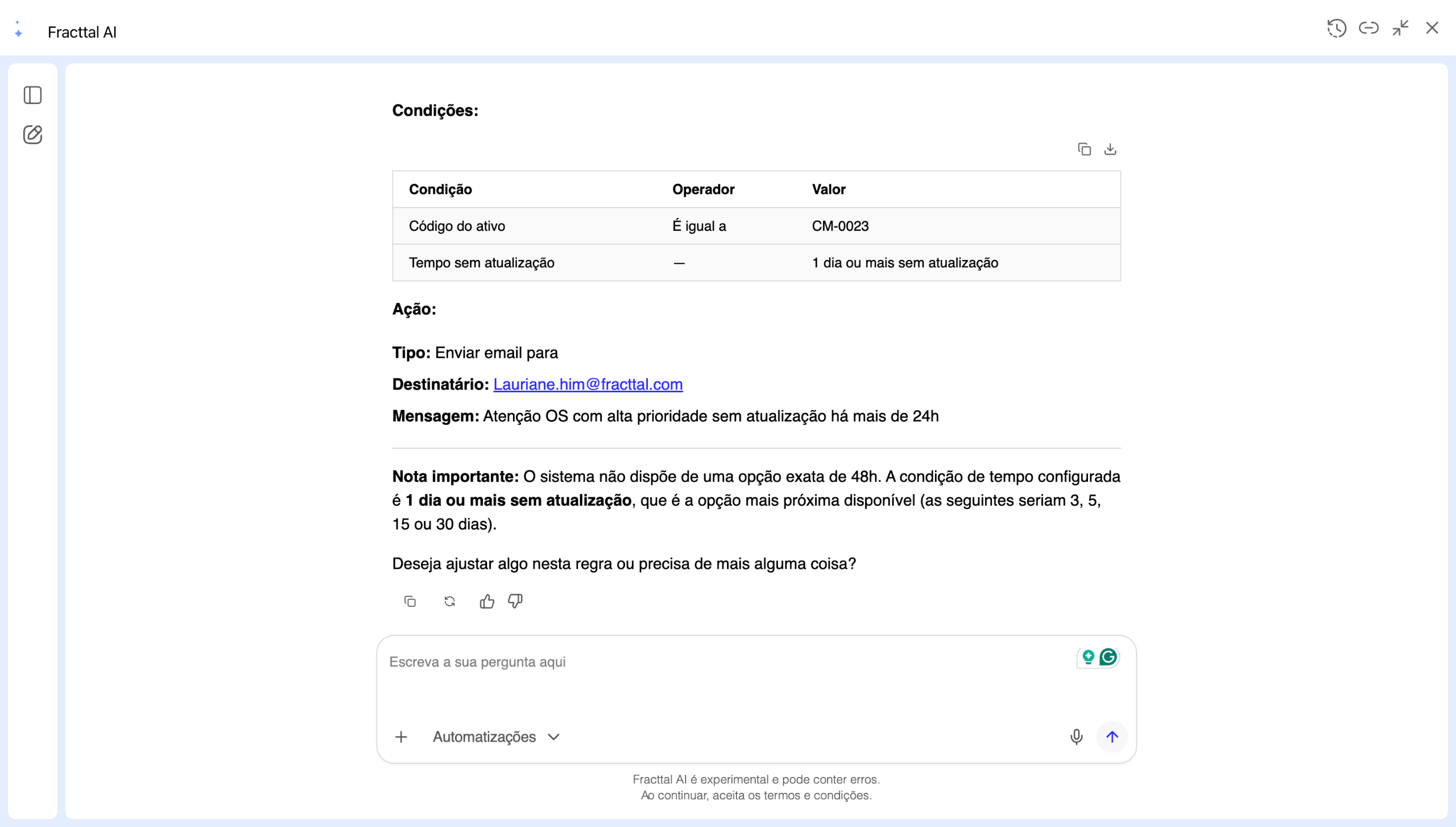
Task: Collapse the chat with the shrink arrows icon
Action: pyautogui.click(x=1400, y=28)
